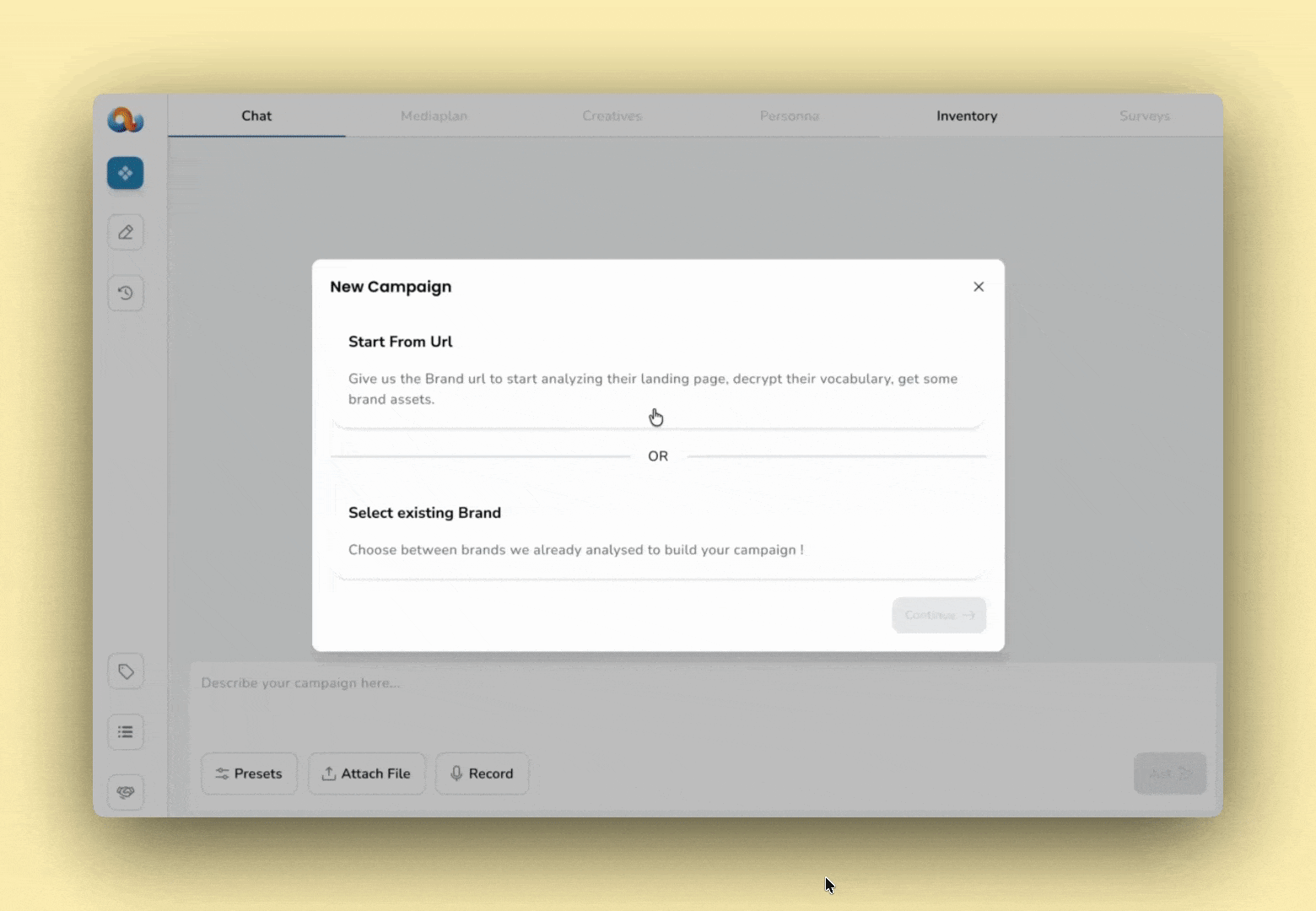
Task: Click the New Campaign dialog title
Action: tap(391, 287)
